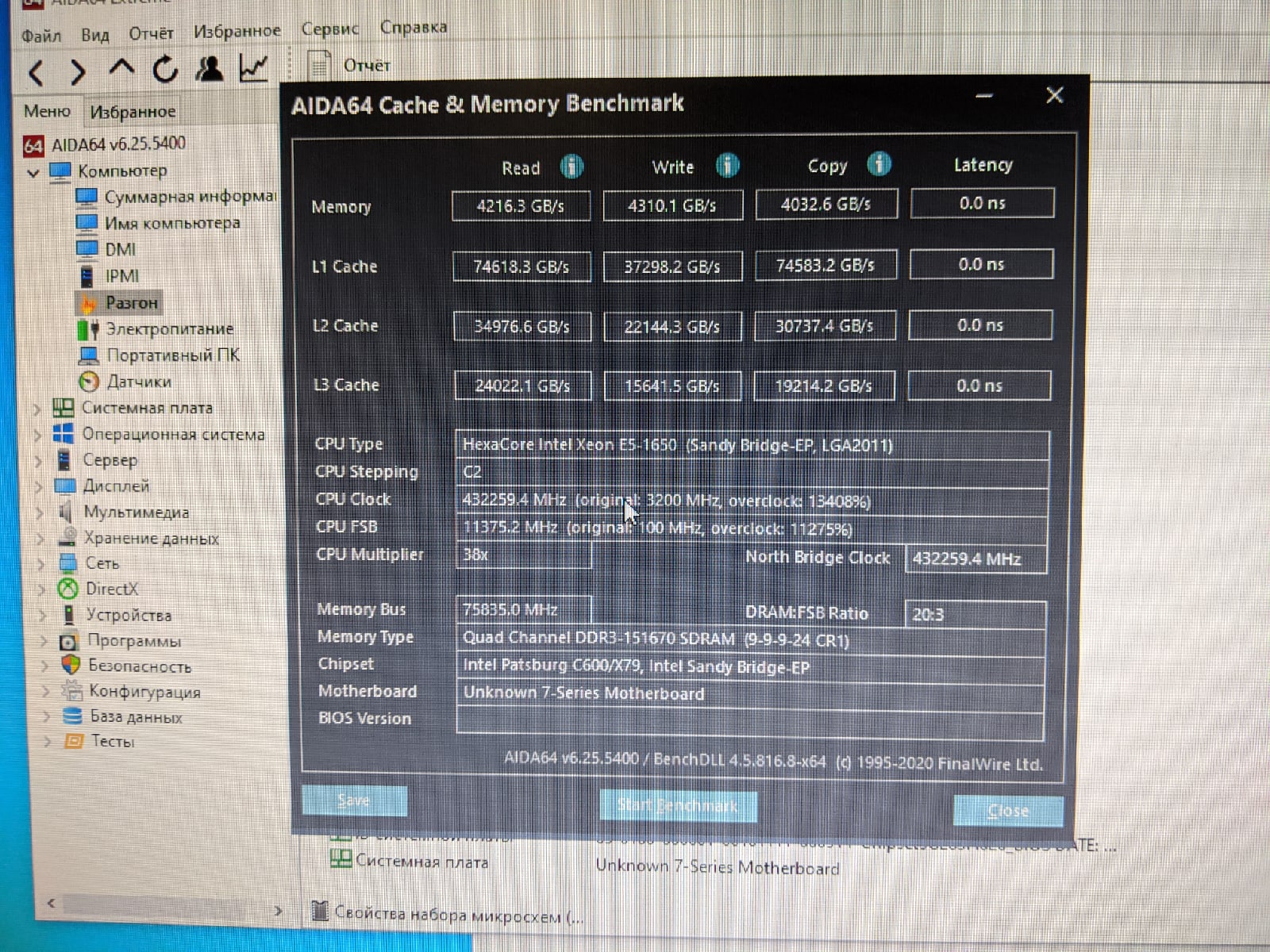This screenshot has height=952, width=1270.
Task: Expand the Мультимедиа node
Action: pos(40,512)
